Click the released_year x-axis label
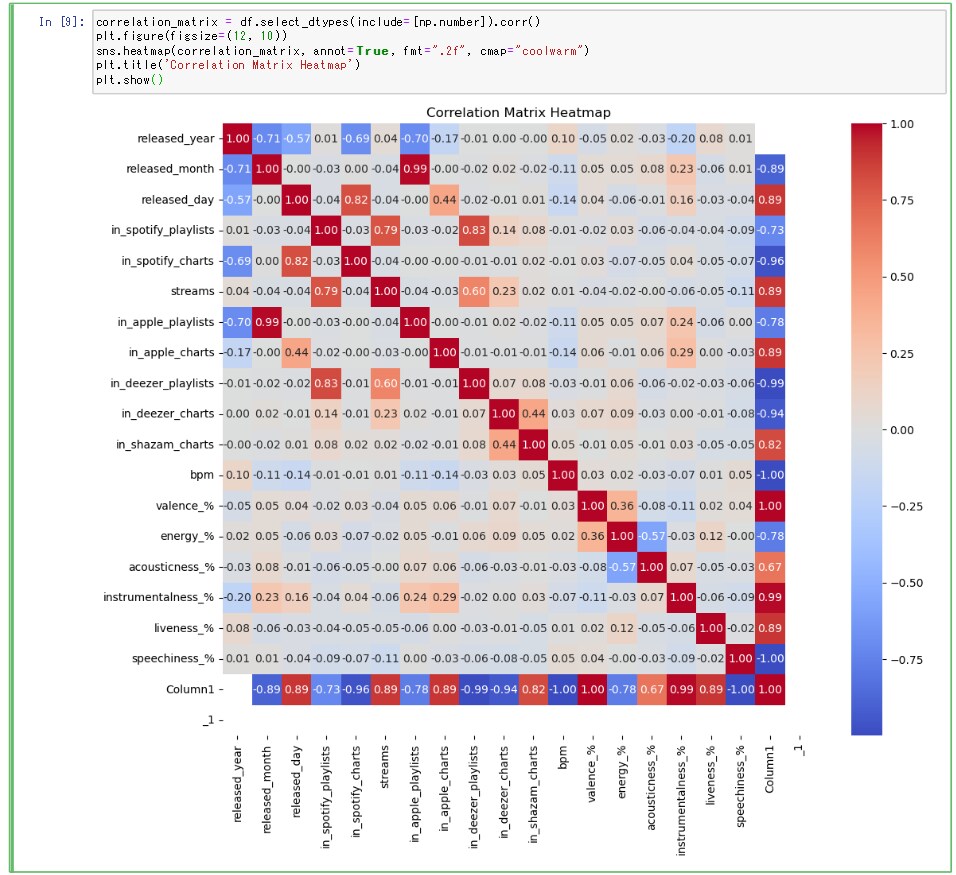Image resolution: width=956 pixels, height=875 pixels. tap(237, 785)
